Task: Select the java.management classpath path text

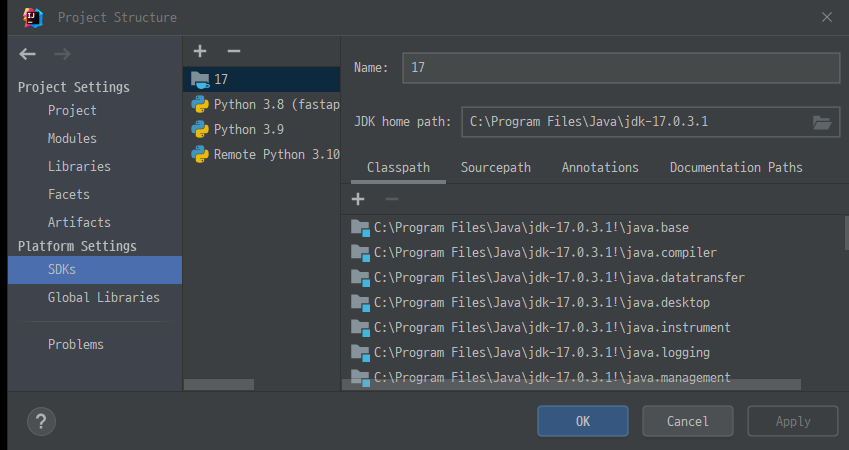Action: [x=552, y=377]
